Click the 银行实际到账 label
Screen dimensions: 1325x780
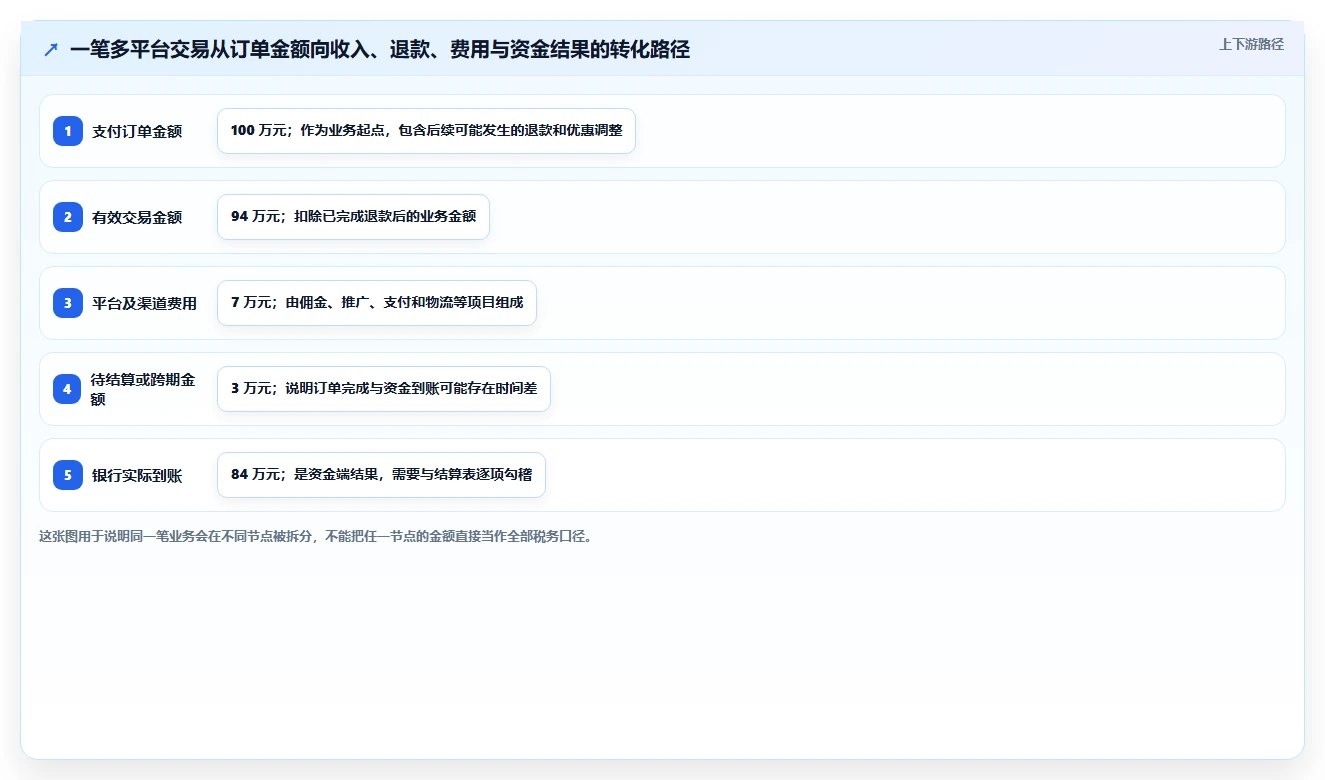tap(137, 475)
